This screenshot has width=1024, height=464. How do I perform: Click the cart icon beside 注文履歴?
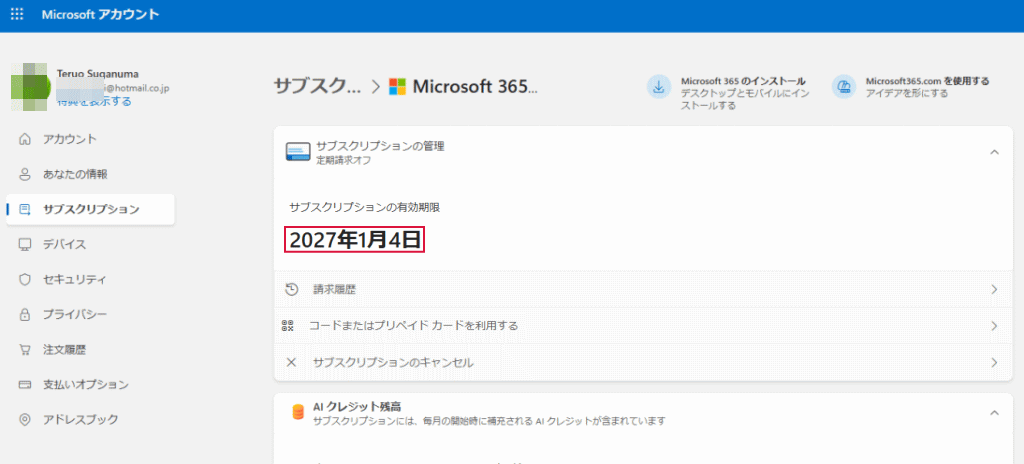tap(25, 350)
